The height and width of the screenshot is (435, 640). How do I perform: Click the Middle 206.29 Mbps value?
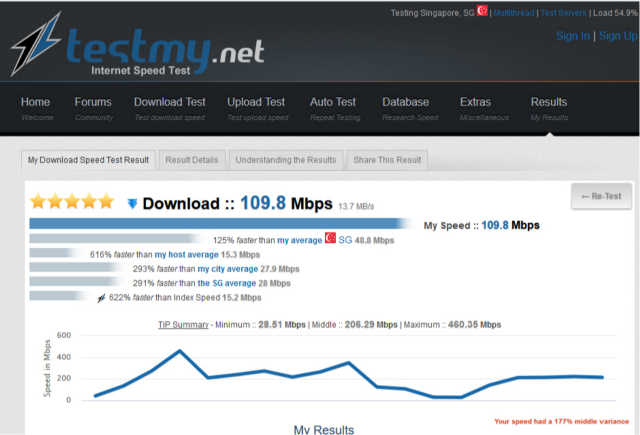click(x=371, y=325)
